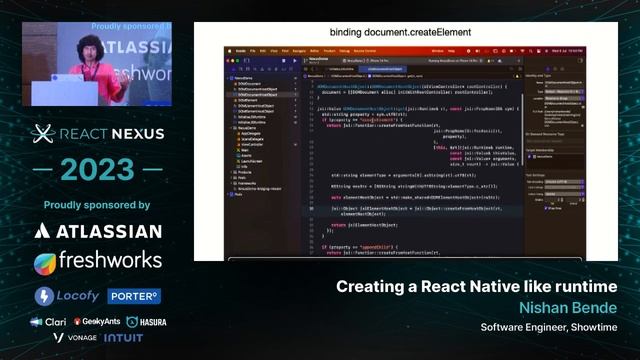640x360 pixels.
Task: Open the Line Endings dropdown
Action: pos(564,188)
